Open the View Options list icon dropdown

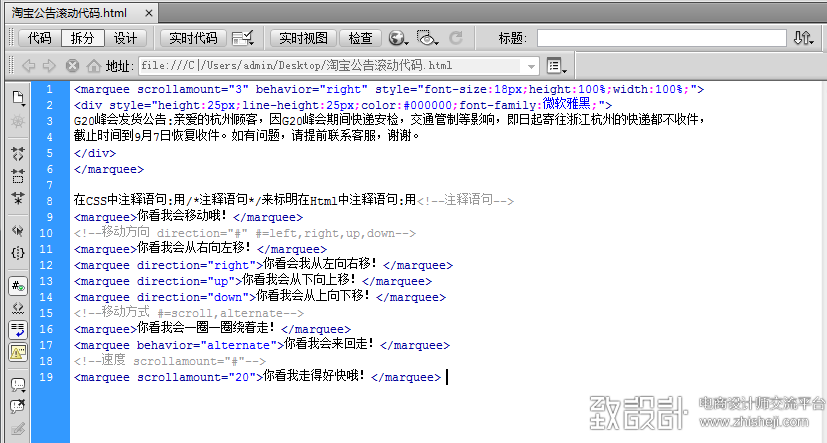[557, 66]
